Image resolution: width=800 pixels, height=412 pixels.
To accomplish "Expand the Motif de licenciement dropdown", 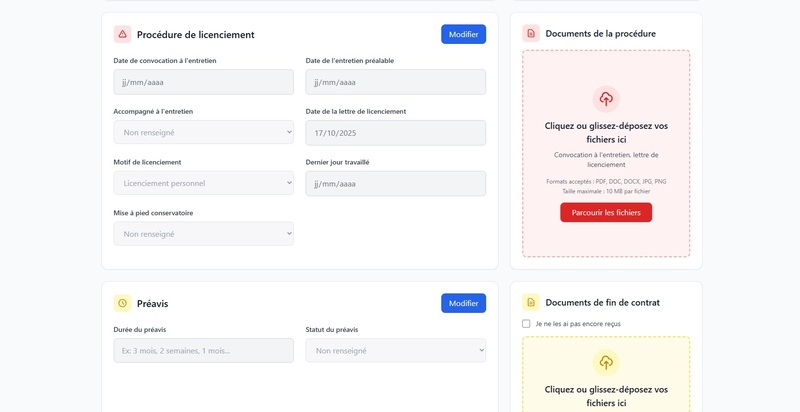I will coord(203,183).
